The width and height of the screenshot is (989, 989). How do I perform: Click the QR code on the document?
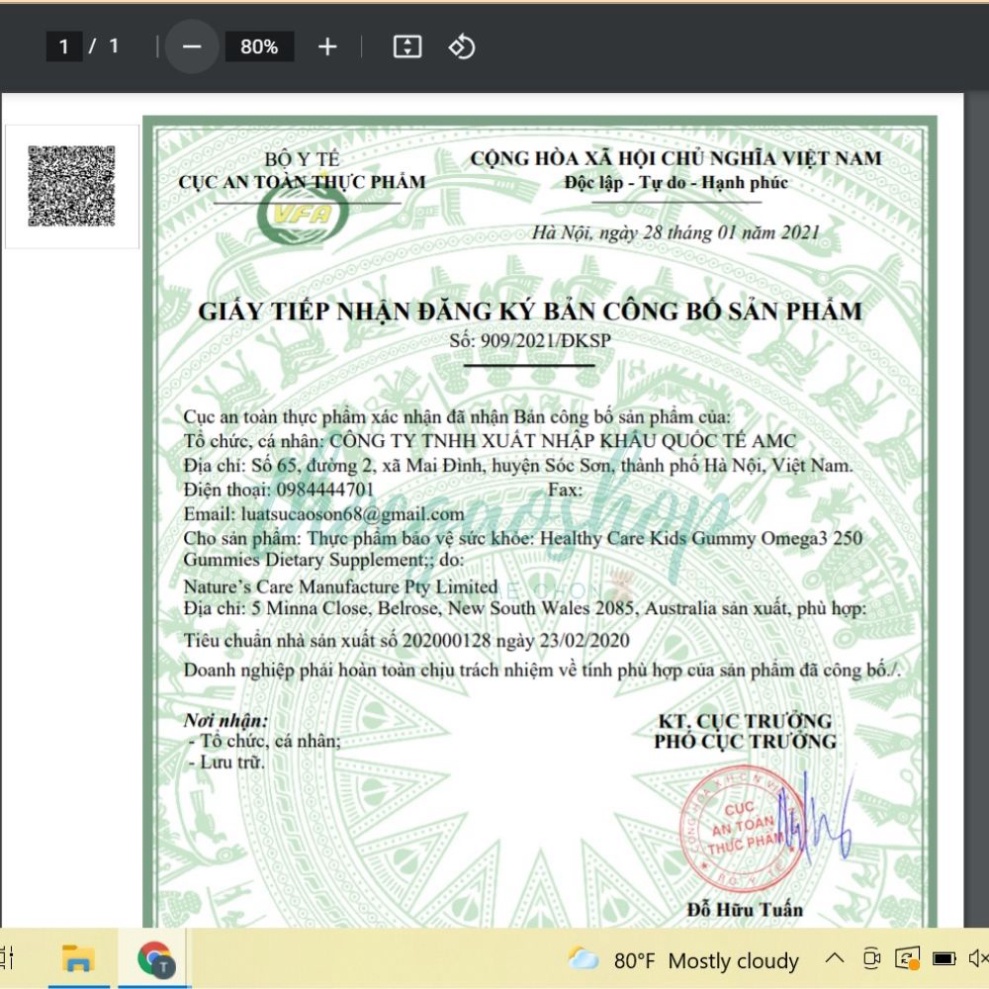tap(71, 186)
